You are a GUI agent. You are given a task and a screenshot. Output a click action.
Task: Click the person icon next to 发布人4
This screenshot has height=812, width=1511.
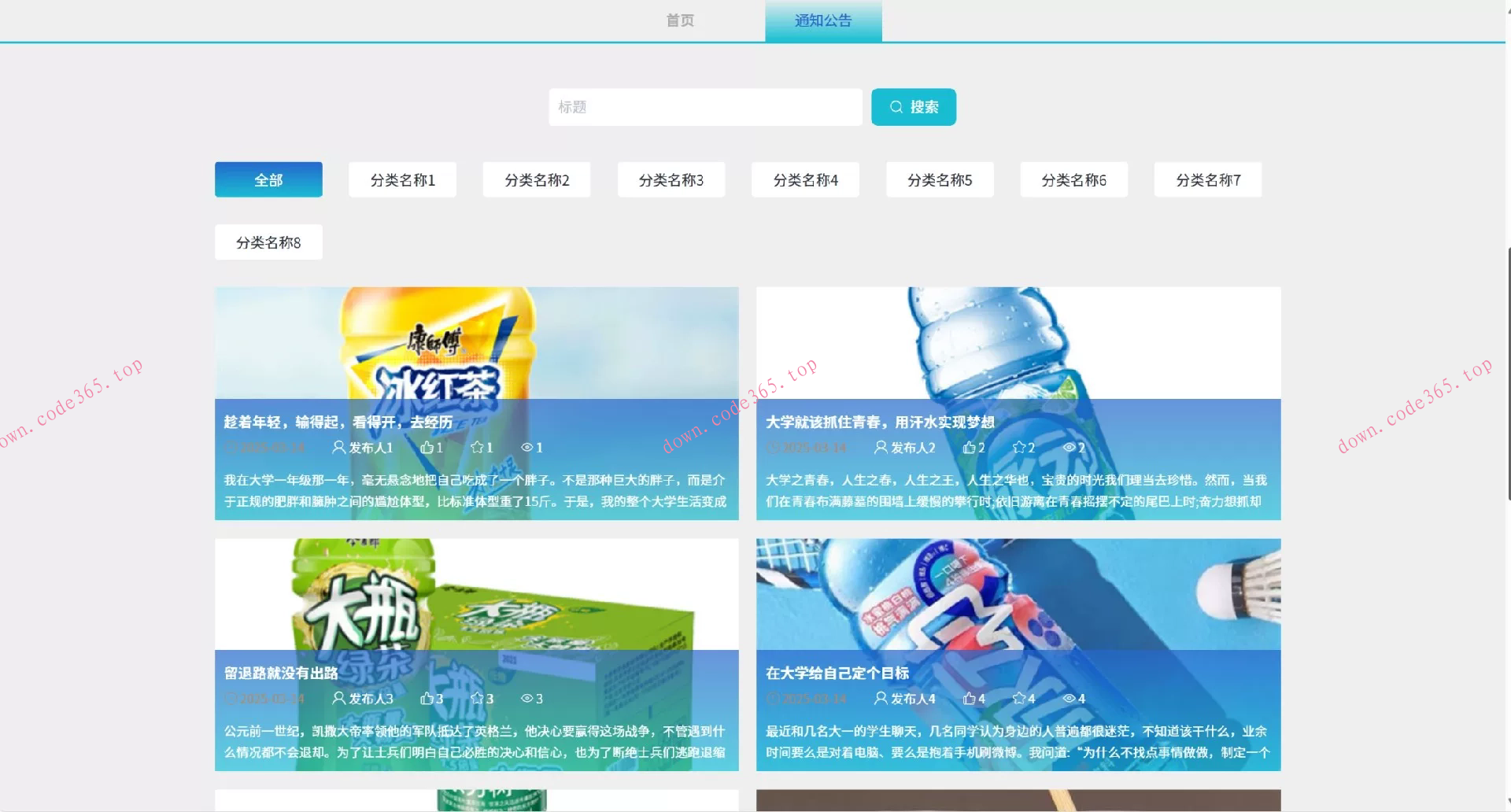tap(879, 698)
